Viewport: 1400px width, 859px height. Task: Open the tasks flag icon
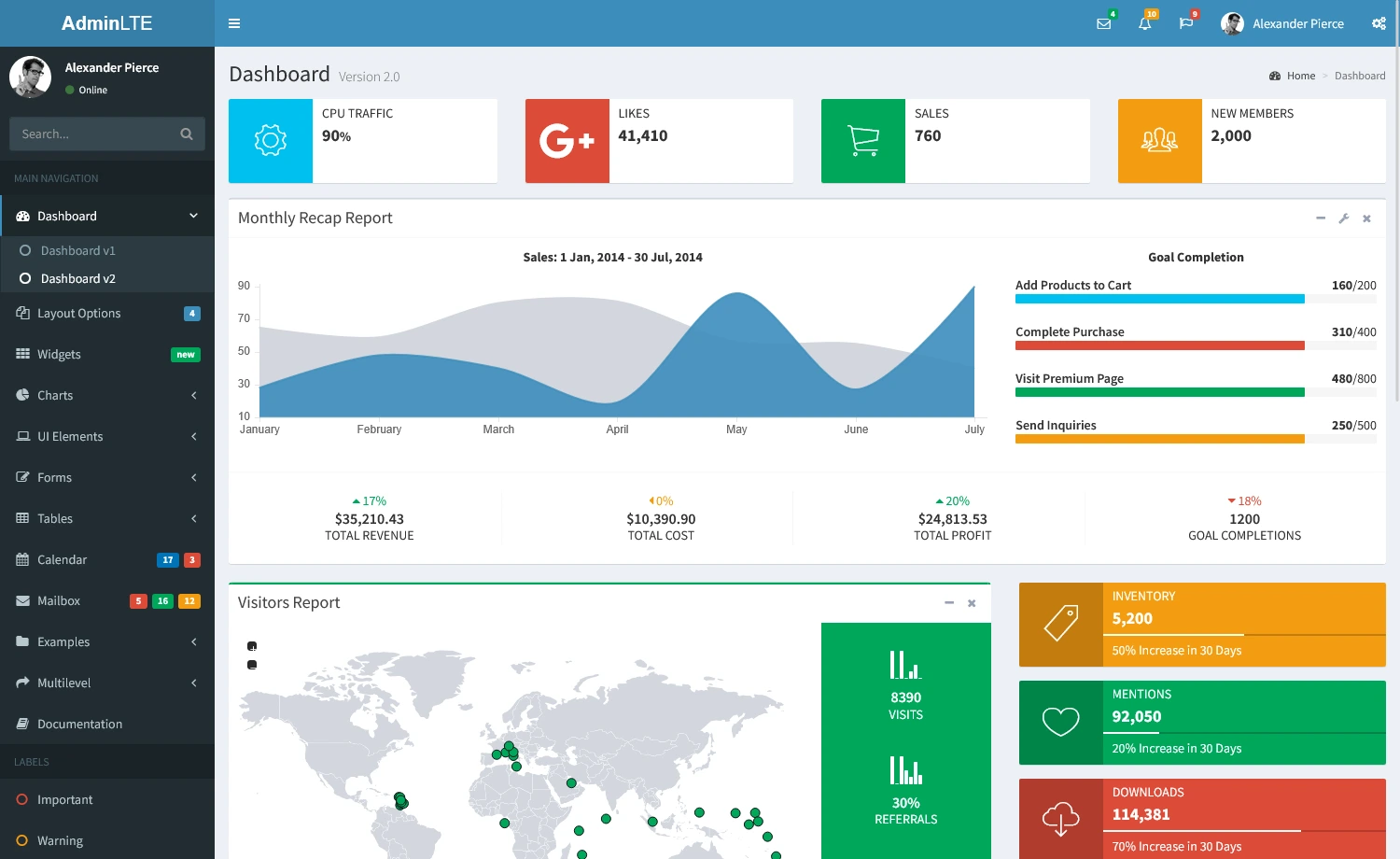[x=1185, y=23]
